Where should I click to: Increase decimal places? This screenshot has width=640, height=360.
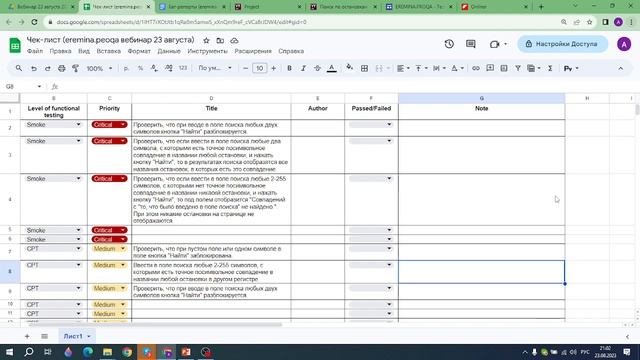[x=169, y=69]
